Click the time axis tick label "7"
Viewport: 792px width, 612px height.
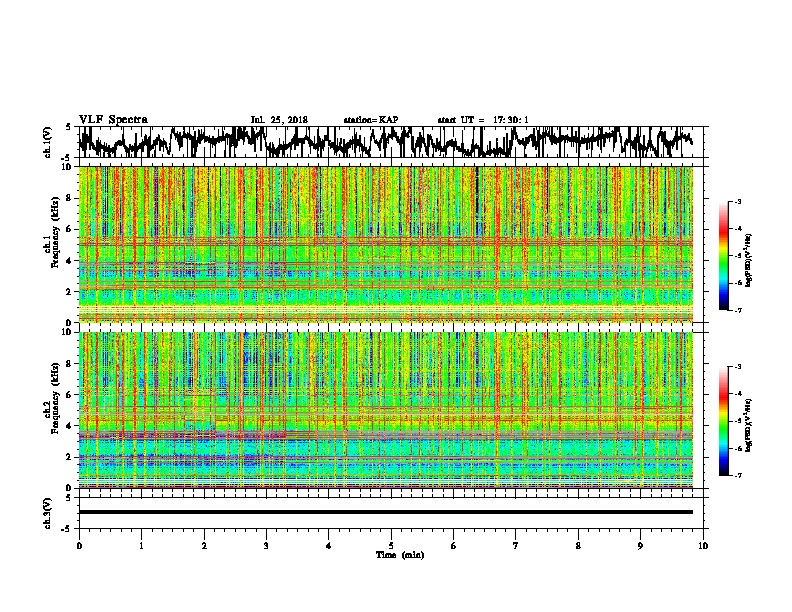pos(516,546)
